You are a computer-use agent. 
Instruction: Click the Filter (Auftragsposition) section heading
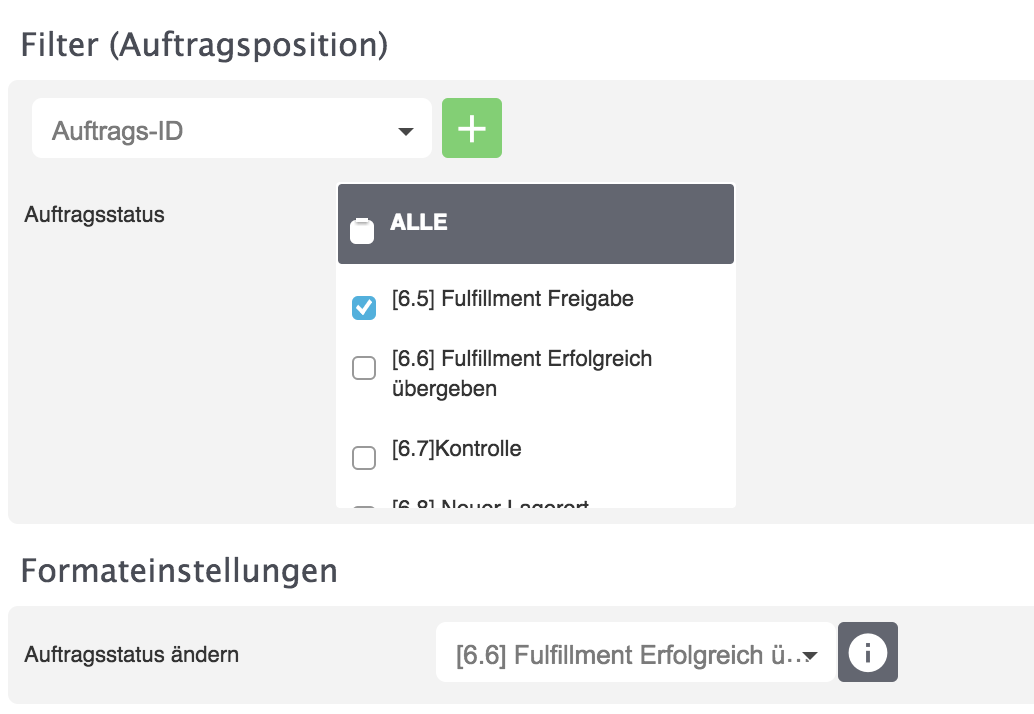[x=204, y=45]
